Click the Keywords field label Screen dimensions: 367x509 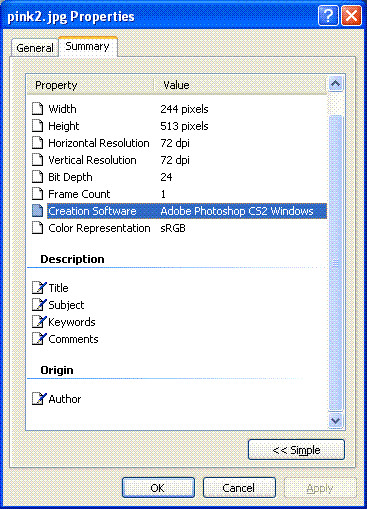(72, 322)
